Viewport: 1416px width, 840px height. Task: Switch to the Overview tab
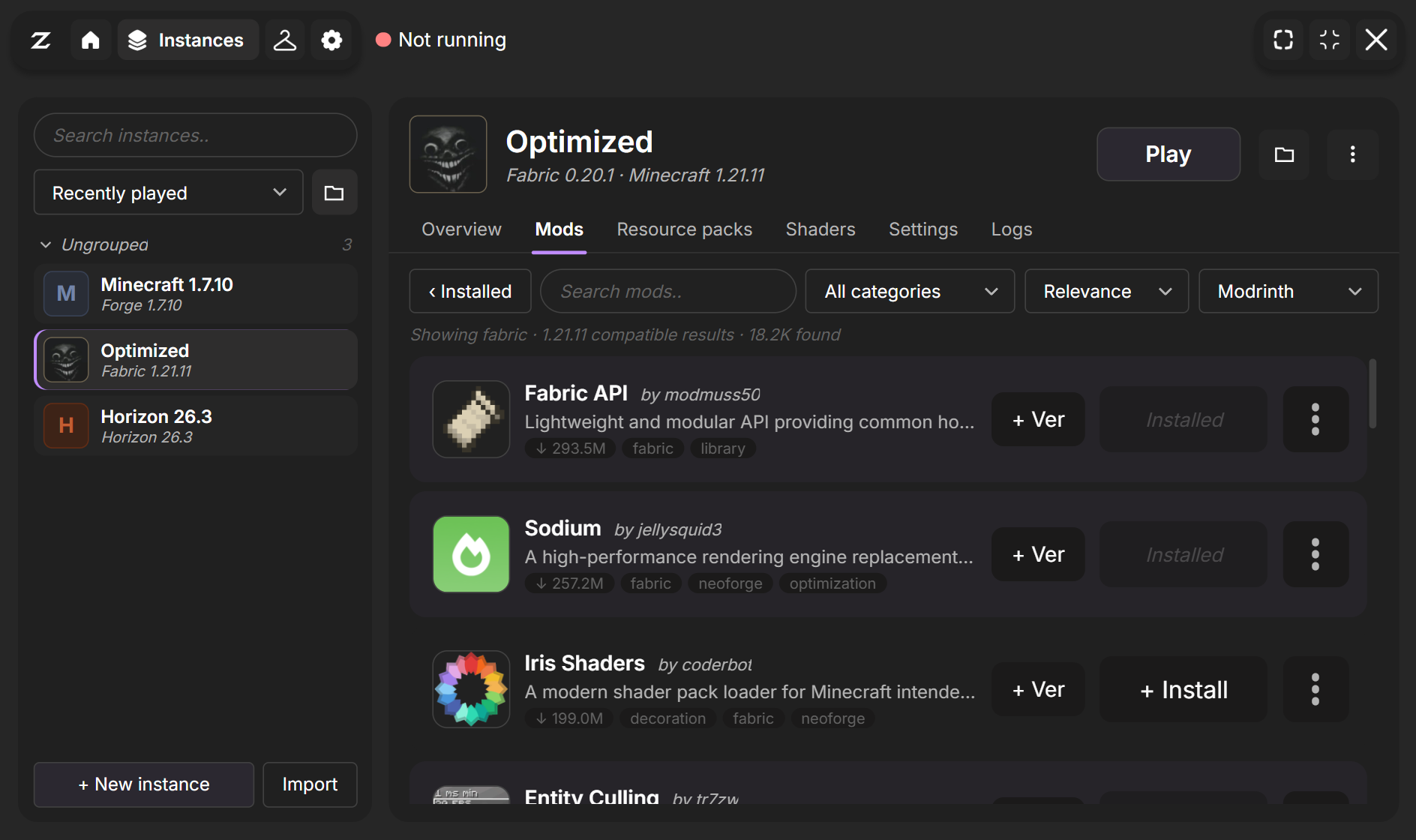point(461,229)
